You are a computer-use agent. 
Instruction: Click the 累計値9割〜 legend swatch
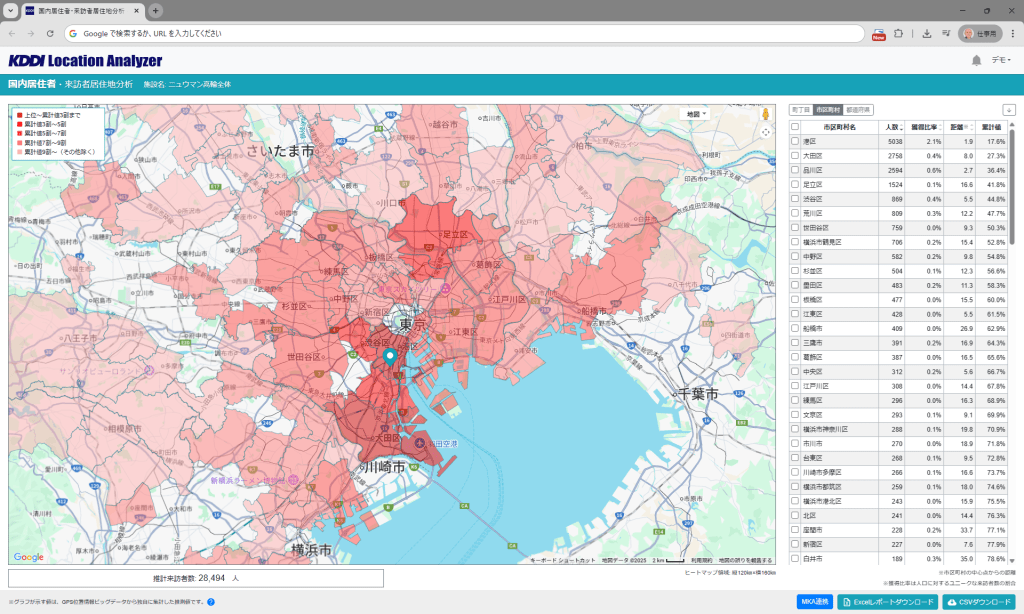tap(20, 152)
